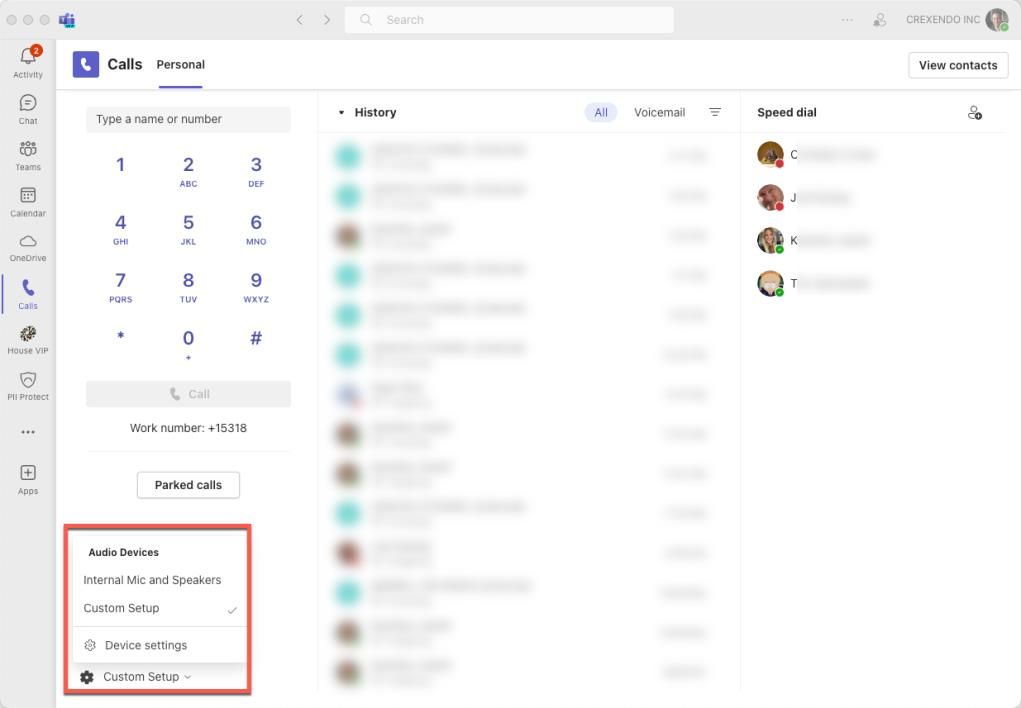Dial digit 8 TUV on keypad
This screenshot has height=708, width=1021.
(x=188, y=287)
